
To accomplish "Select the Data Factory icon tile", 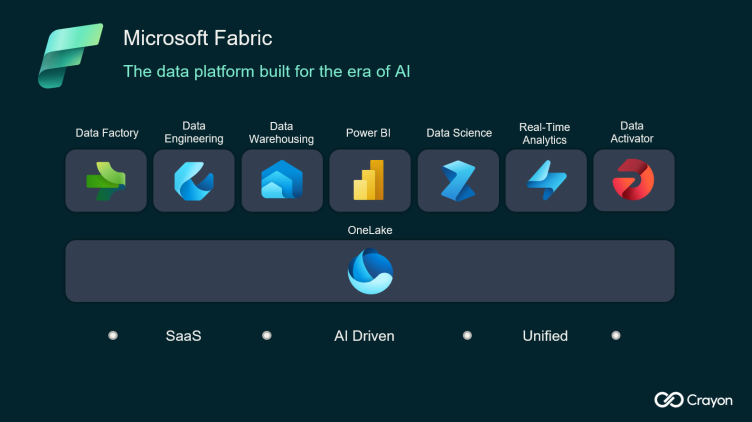I will coord(106,181).
